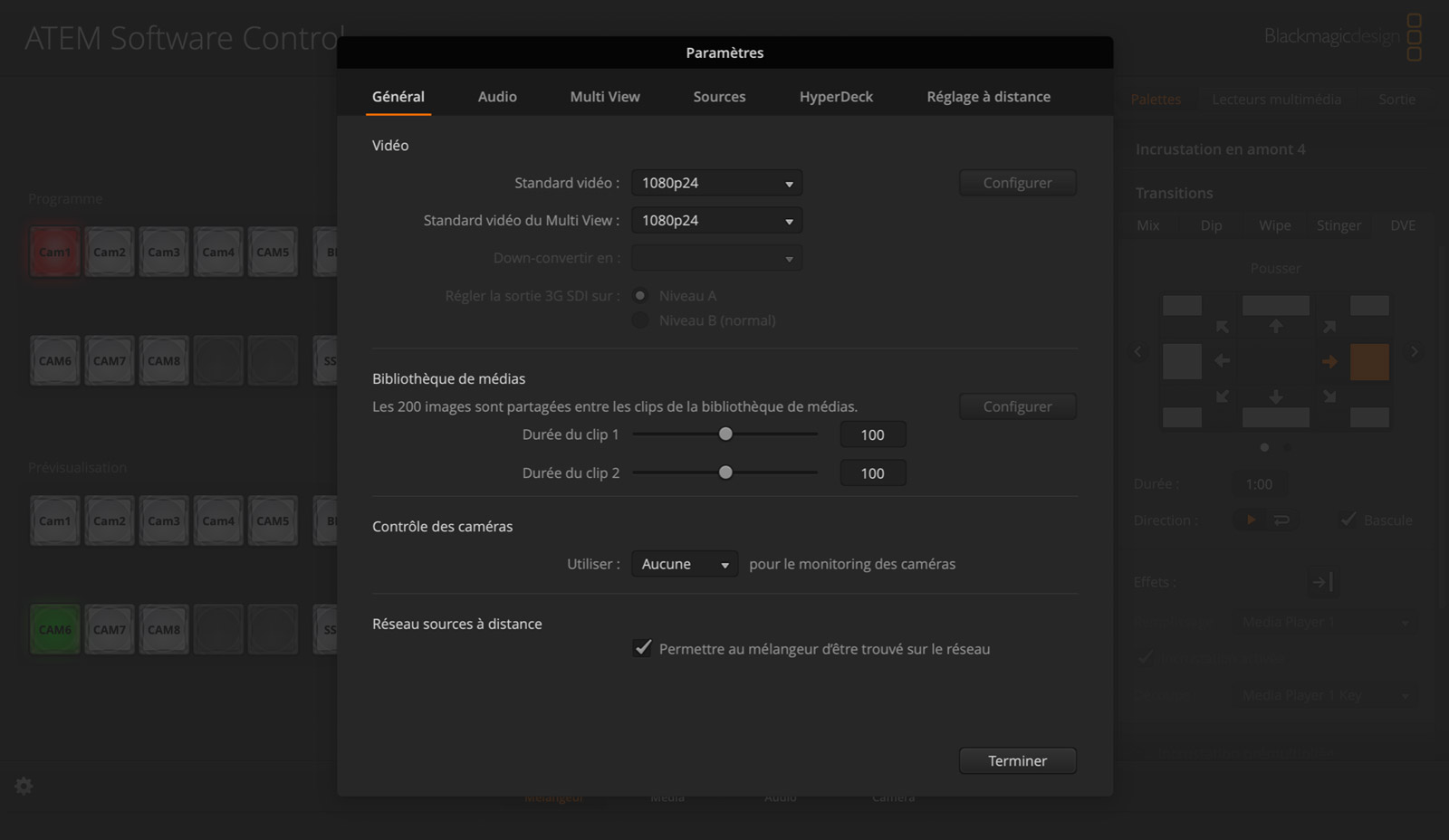
Task: Select Cam3 on the Prévisualisation bus
Action: [164, 520]
